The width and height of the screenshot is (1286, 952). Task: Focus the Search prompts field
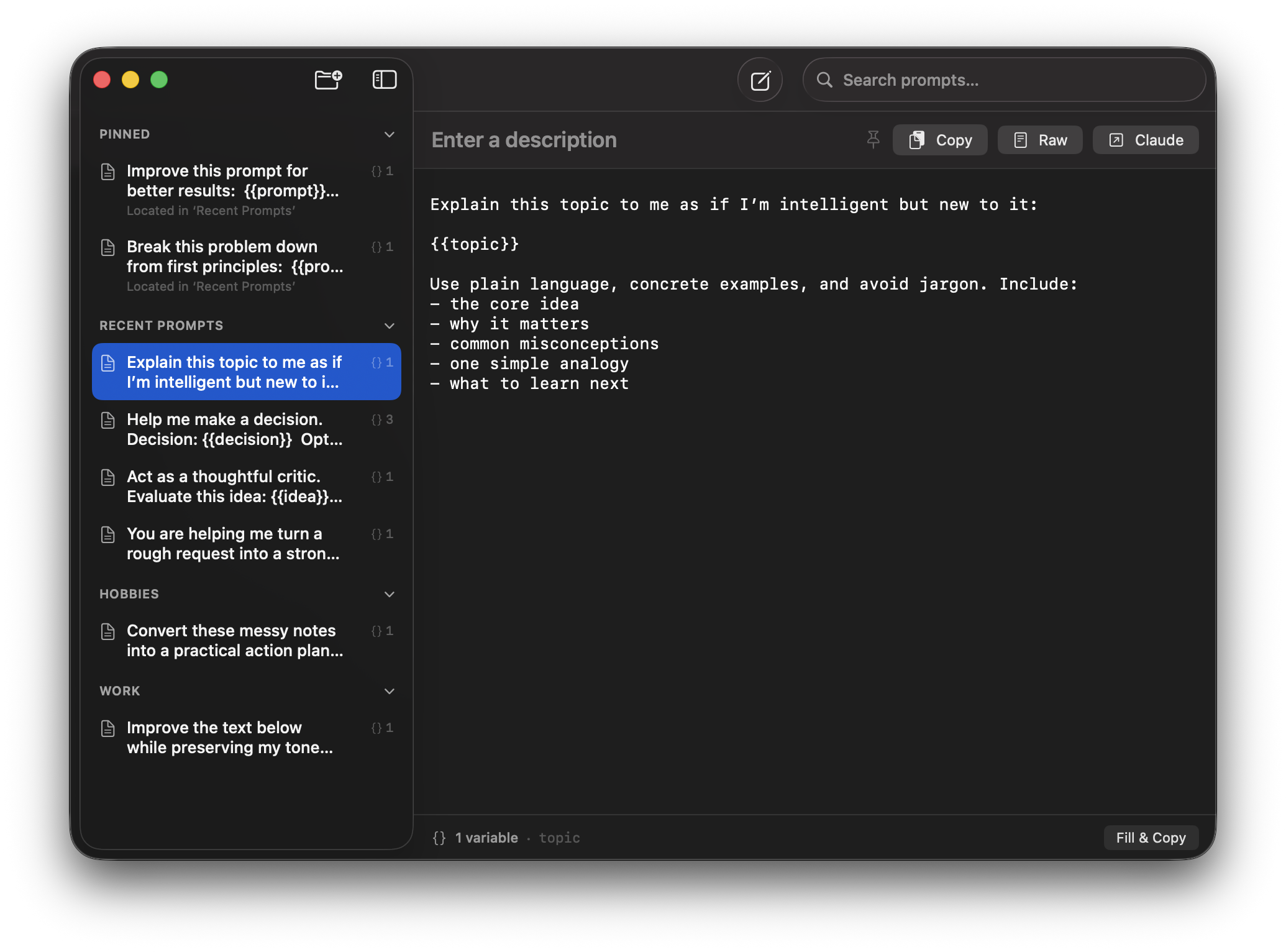coord(1005,80)
